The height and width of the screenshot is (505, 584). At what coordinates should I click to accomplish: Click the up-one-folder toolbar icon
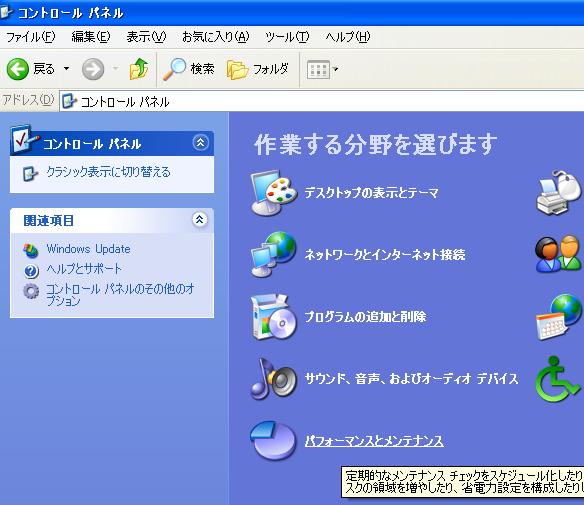(139, 69)
